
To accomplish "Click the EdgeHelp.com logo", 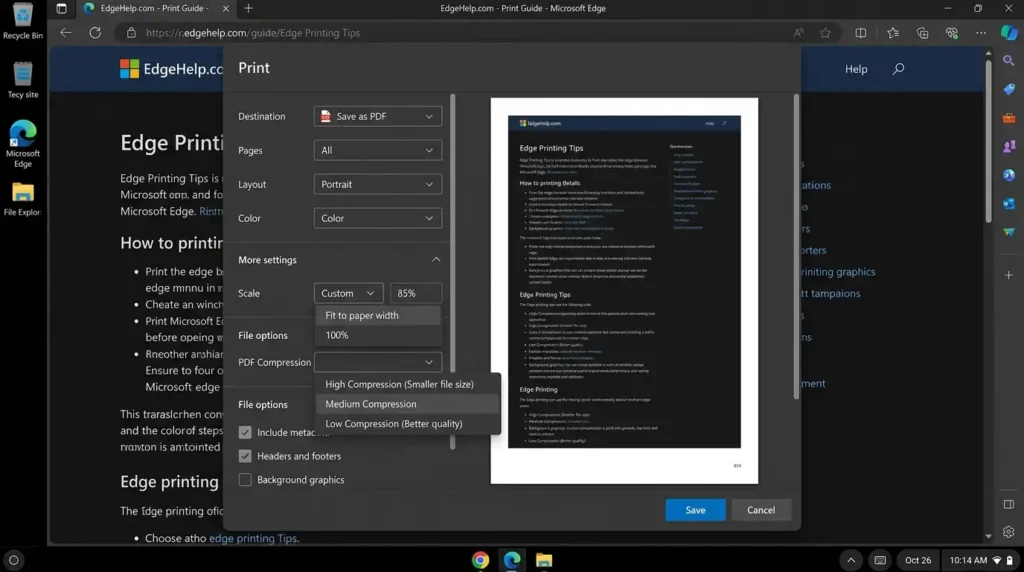I will pos(172,69).
